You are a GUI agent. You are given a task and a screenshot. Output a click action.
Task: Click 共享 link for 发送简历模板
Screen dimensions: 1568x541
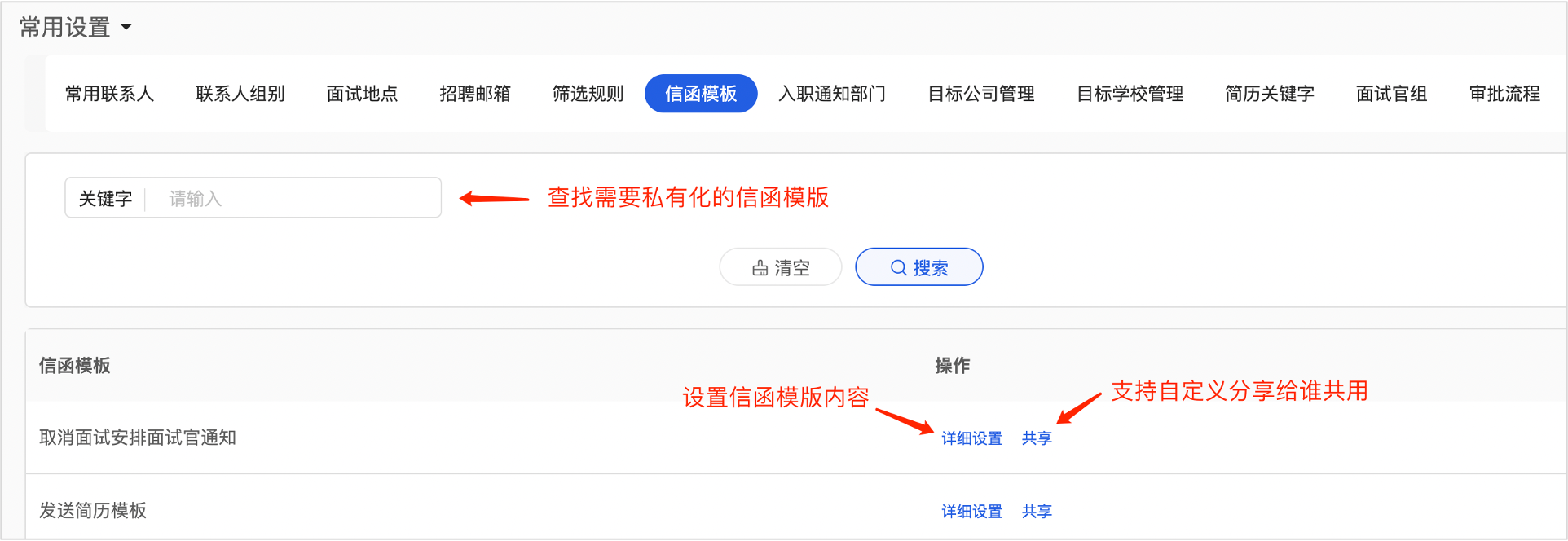point(1037,512)
